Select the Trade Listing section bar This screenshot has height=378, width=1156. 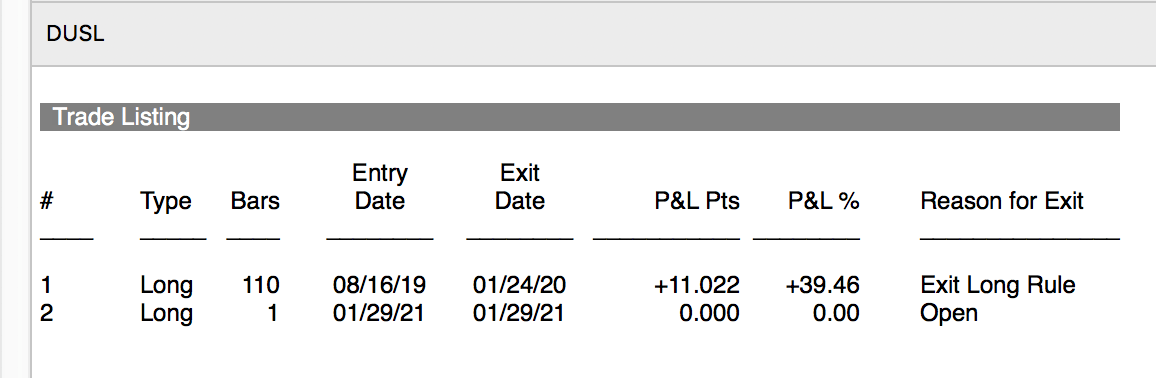coord(579,117)
